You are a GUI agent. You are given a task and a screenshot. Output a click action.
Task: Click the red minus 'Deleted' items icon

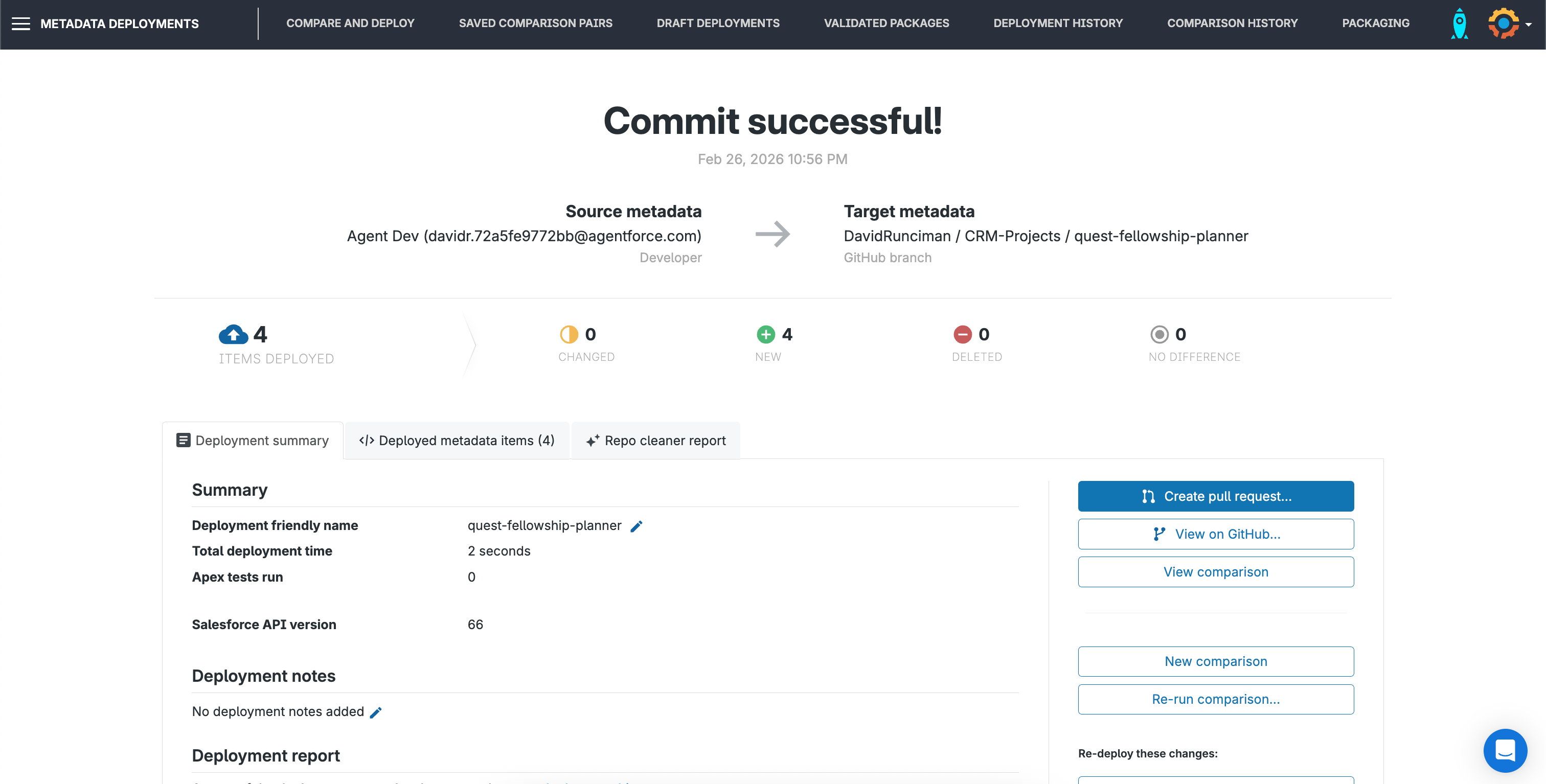(x=963, y=334)
